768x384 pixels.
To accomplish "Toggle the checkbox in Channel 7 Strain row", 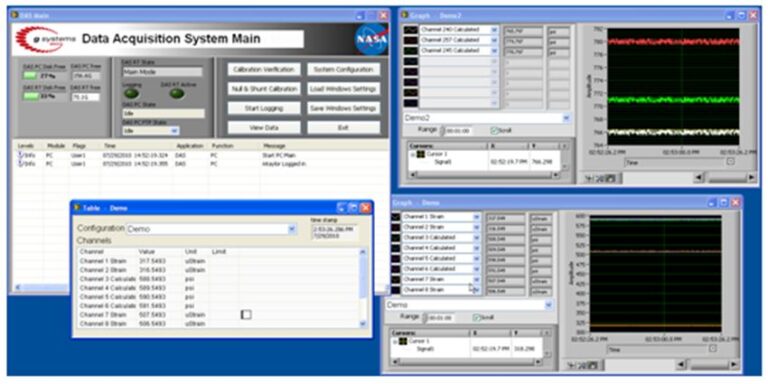I will click(x=246, y=314).
